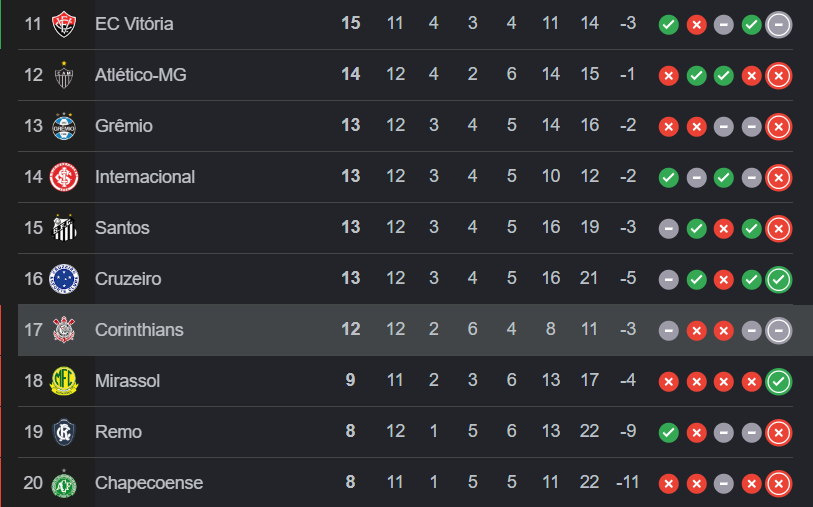
Task: Click the Remo club crest
Action: point(64,432)
